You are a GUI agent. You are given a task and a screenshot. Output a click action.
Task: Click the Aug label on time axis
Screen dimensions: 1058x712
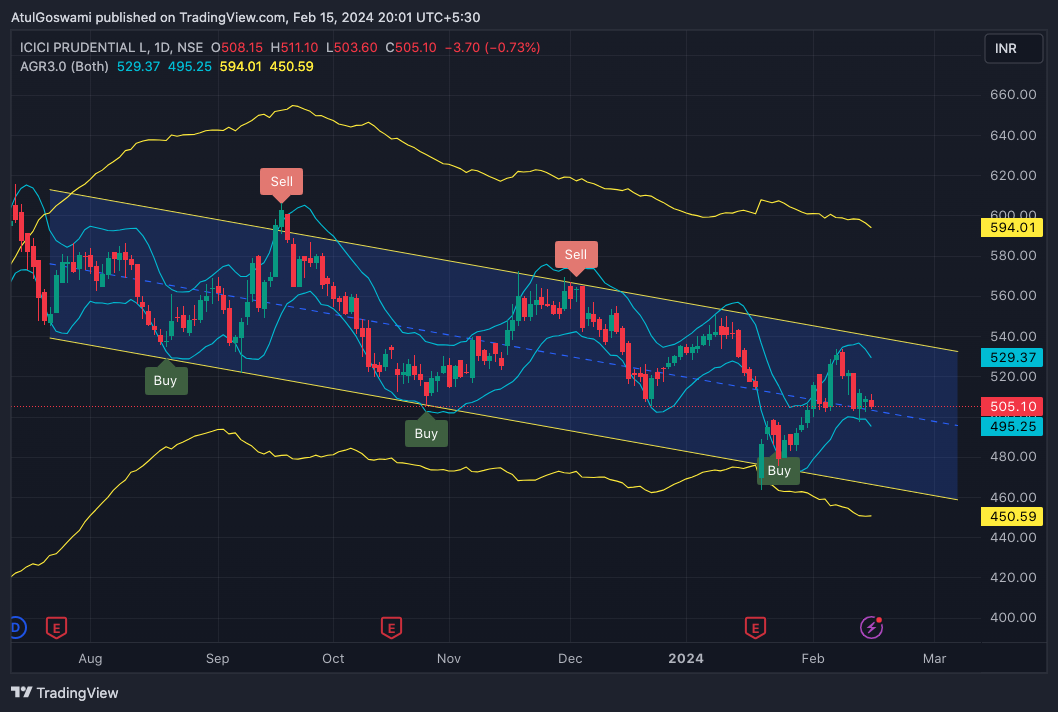point(90,659)
